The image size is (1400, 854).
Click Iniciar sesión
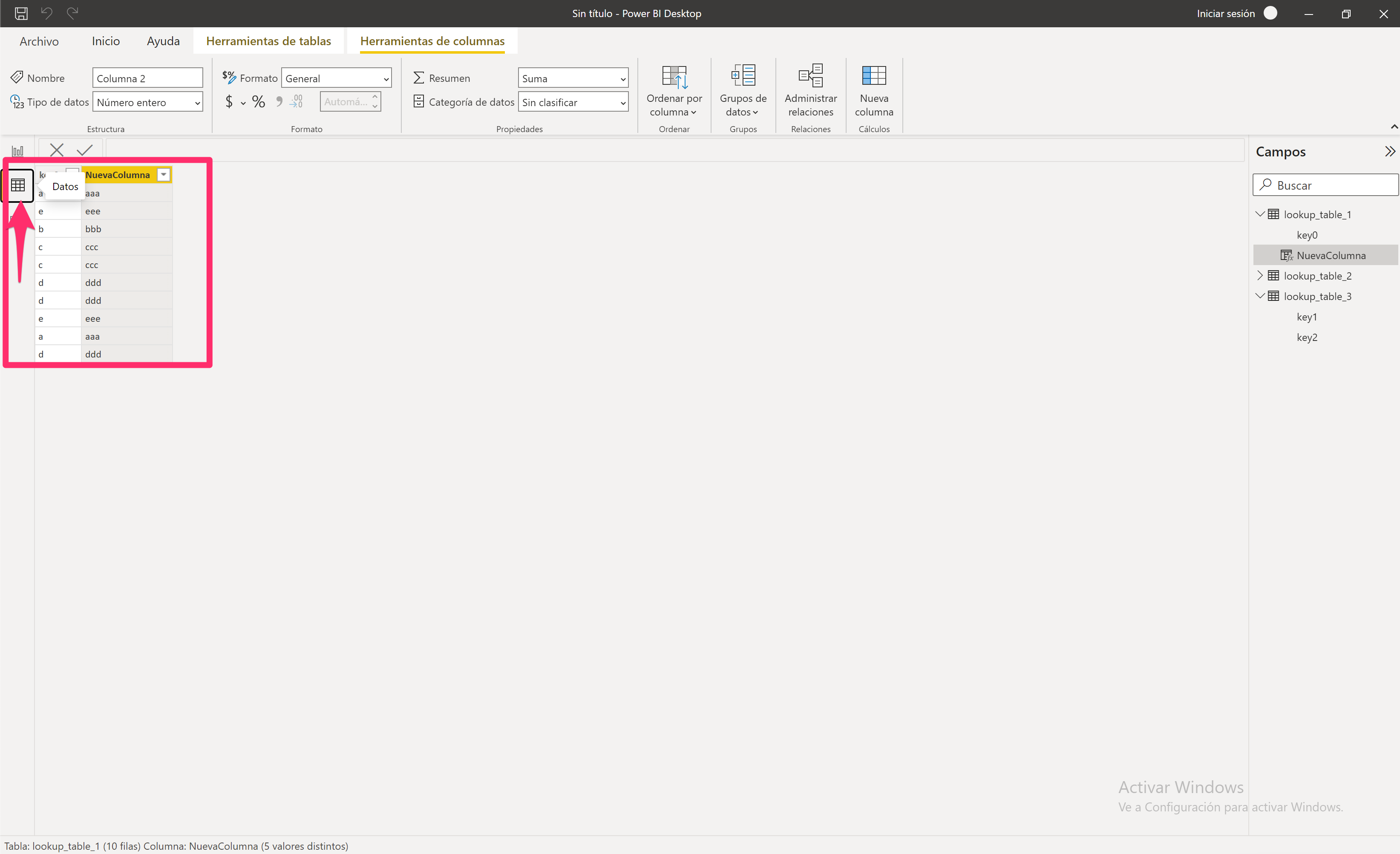[1226, 13]
